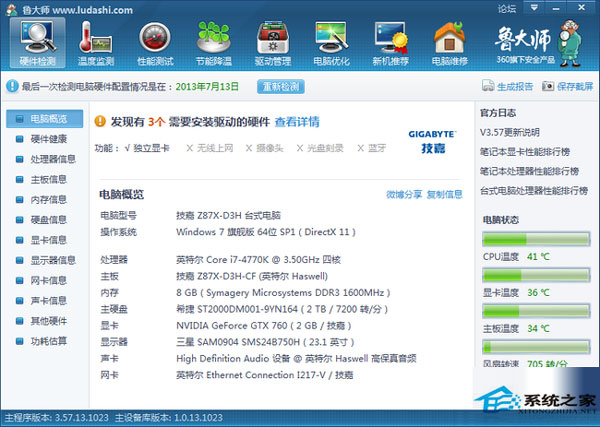Click the sound card value High Definition Audio

296,359
